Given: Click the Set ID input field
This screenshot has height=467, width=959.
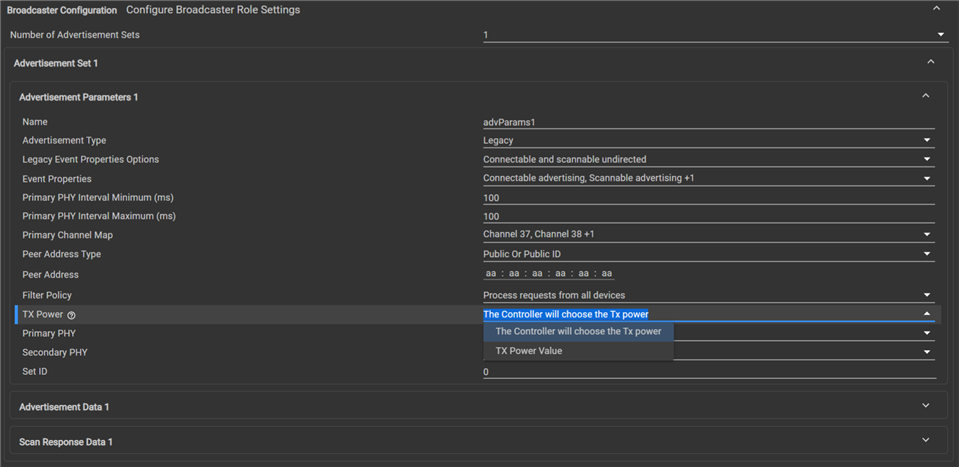Looking at the screenshot, I should [709, 372].
